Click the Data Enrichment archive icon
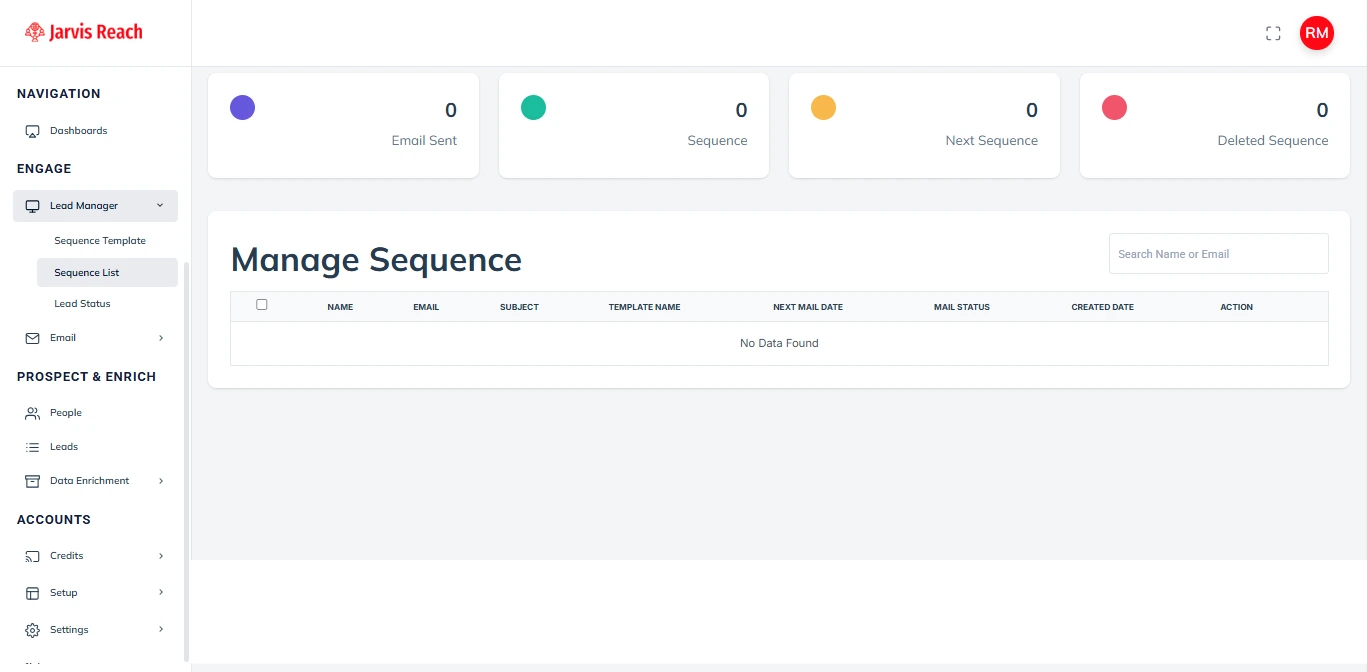Viewport: 1367px width, 672px height. pyautogui.click(x=32, y=481)
